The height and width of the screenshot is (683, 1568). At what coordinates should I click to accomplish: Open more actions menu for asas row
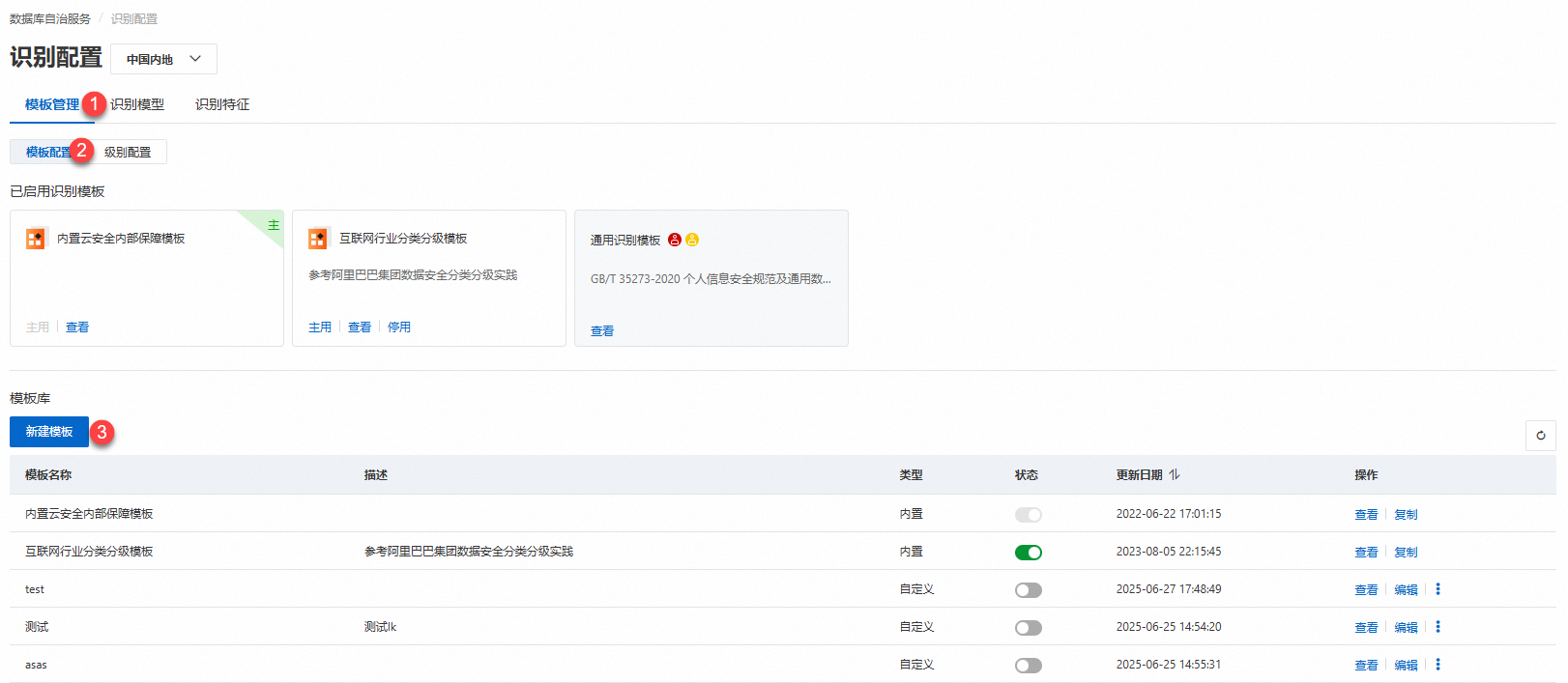point(1437,665)
